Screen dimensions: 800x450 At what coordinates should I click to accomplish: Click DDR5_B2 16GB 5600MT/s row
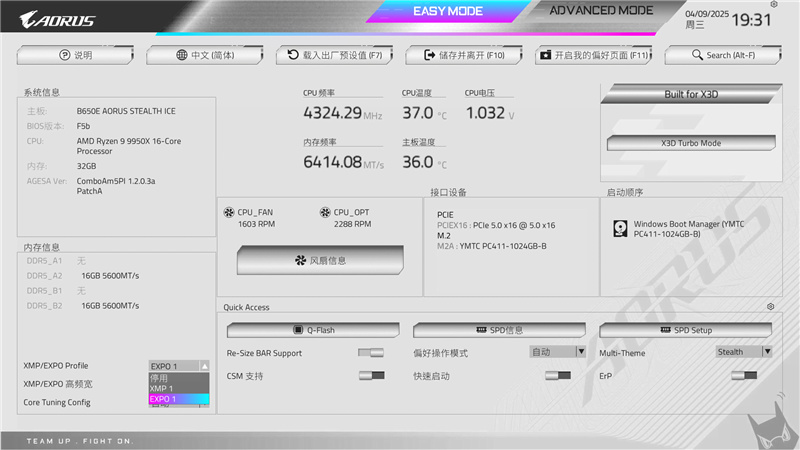83,306
